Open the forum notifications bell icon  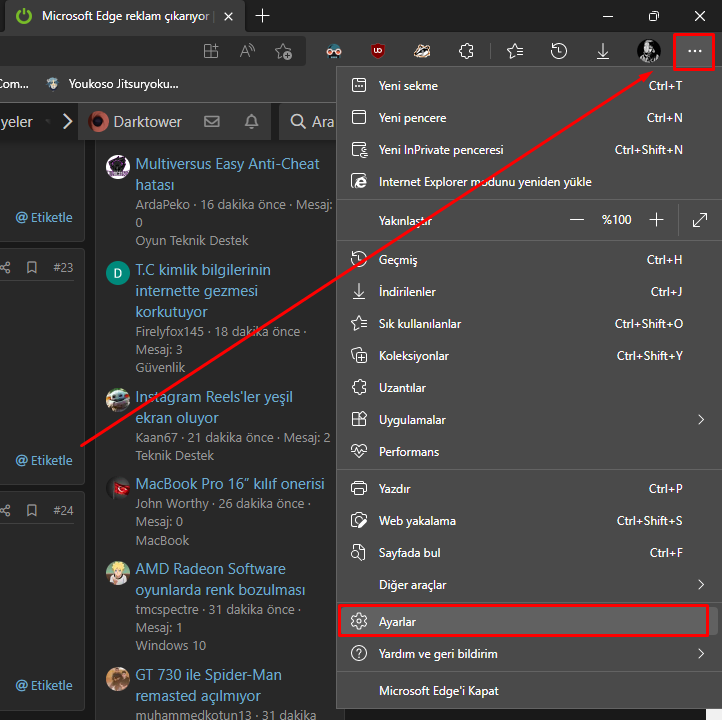[251, 122]
